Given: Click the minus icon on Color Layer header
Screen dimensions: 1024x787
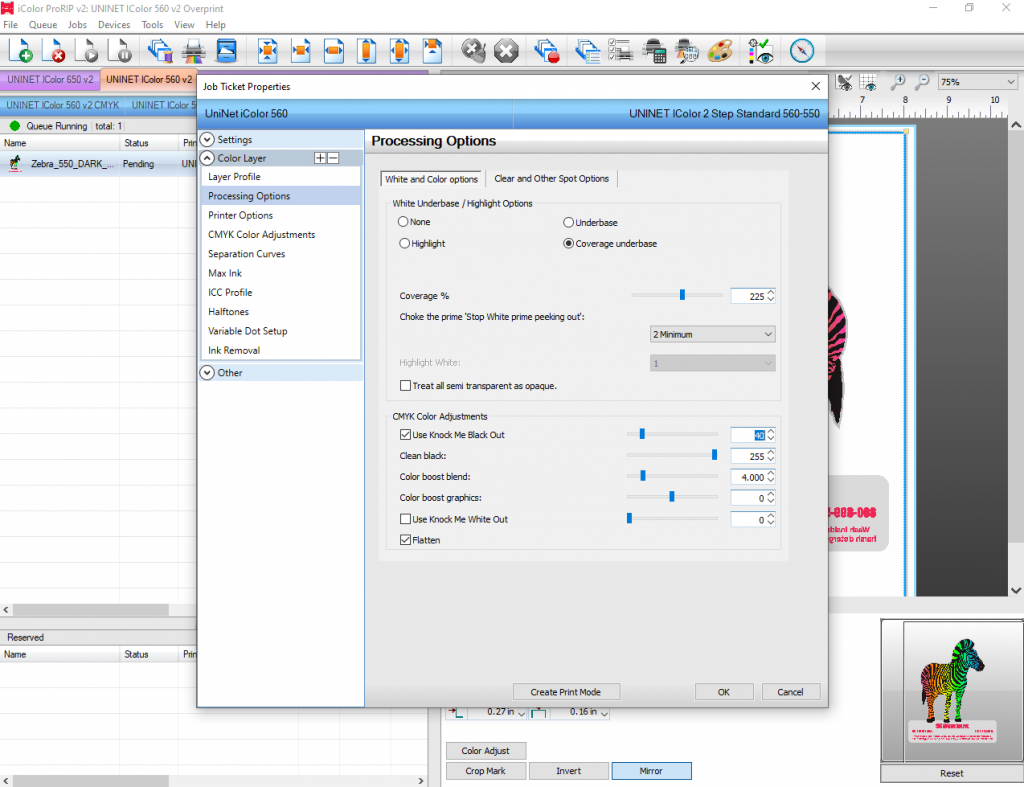Looking at the screenshot, I should click(x=333, y=158).
